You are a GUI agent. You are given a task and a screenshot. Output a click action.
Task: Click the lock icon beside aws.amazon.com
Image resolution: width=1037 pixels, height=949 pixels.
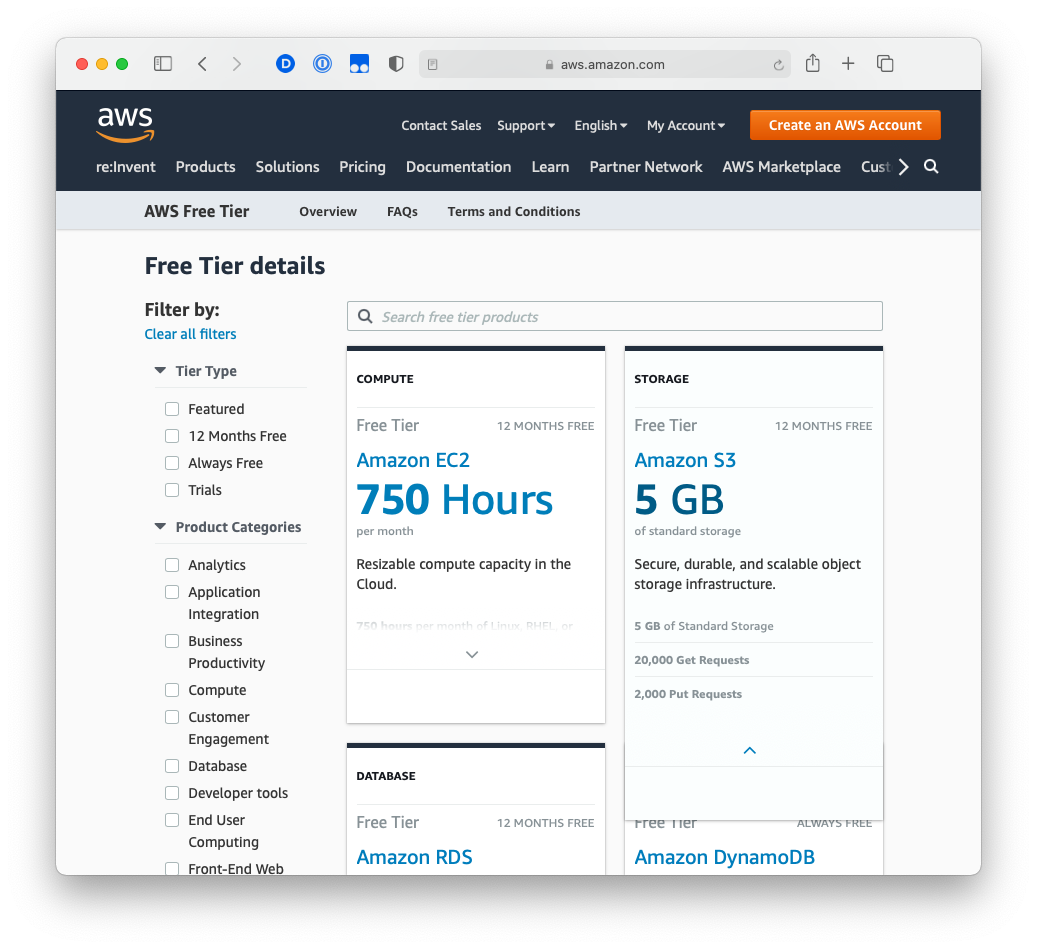point(549,65)
